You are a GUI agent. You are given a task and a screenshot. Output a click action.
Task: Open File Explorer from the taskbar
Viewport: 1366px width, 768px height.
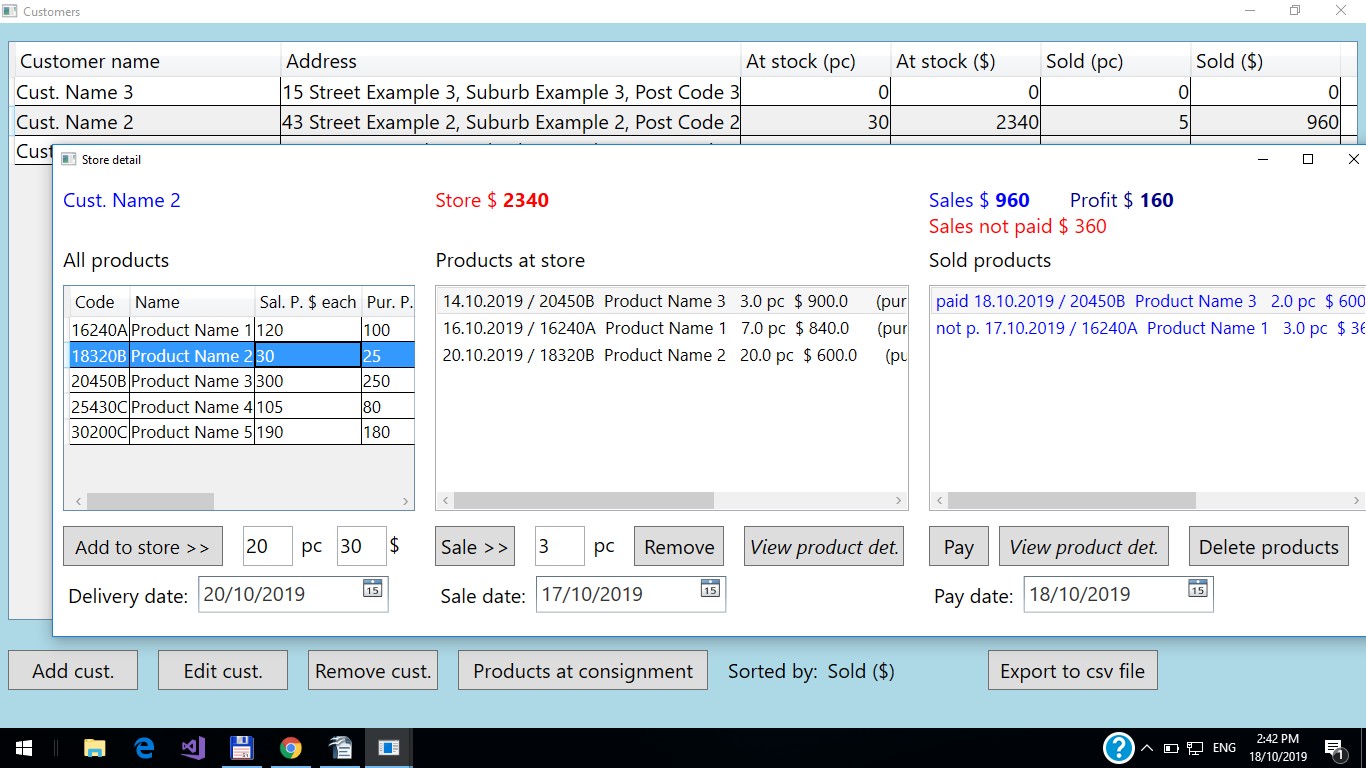[x=95, y=748]
